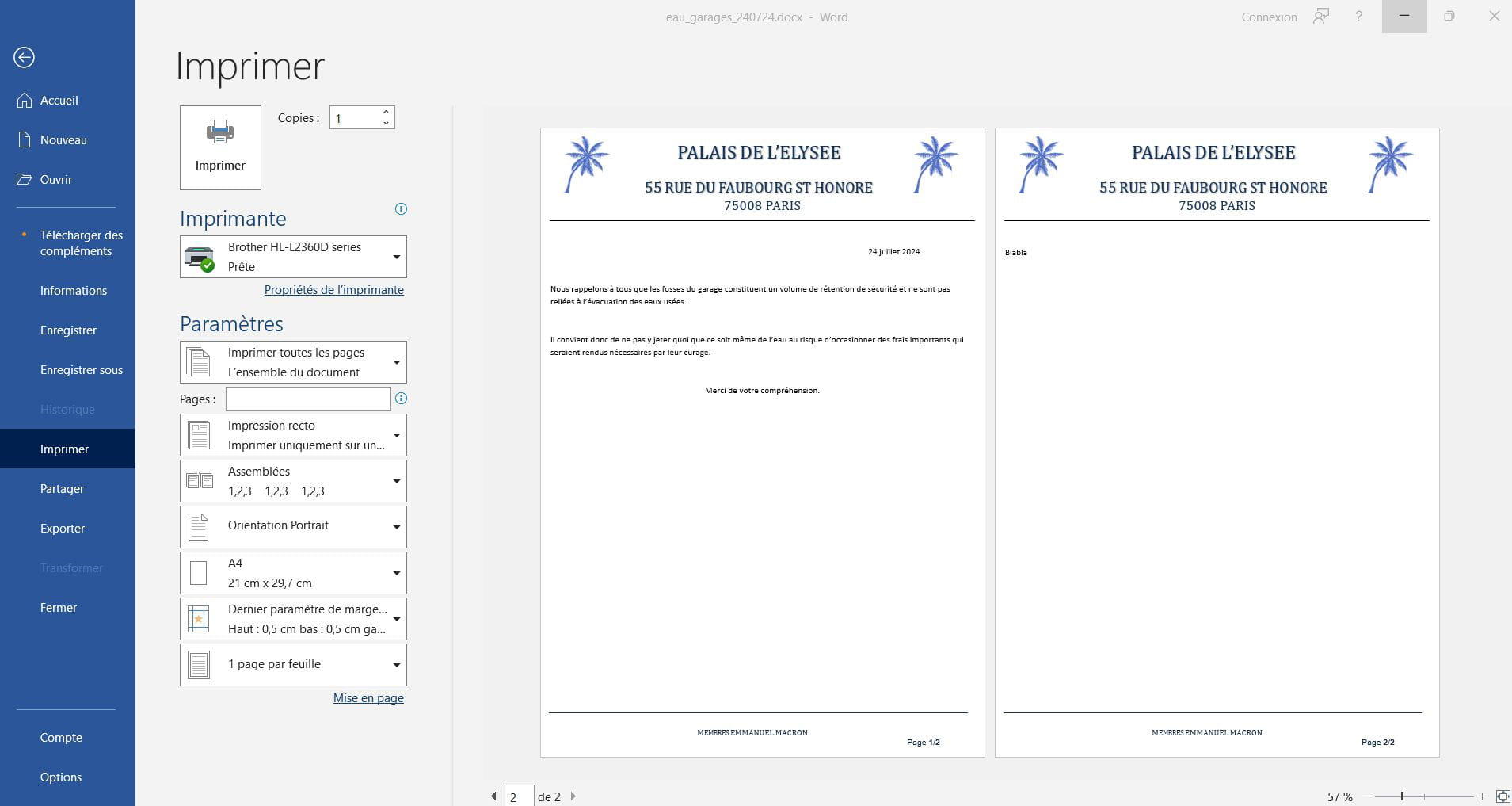Select Ouvrir in the sidebar

coord(67,180)
